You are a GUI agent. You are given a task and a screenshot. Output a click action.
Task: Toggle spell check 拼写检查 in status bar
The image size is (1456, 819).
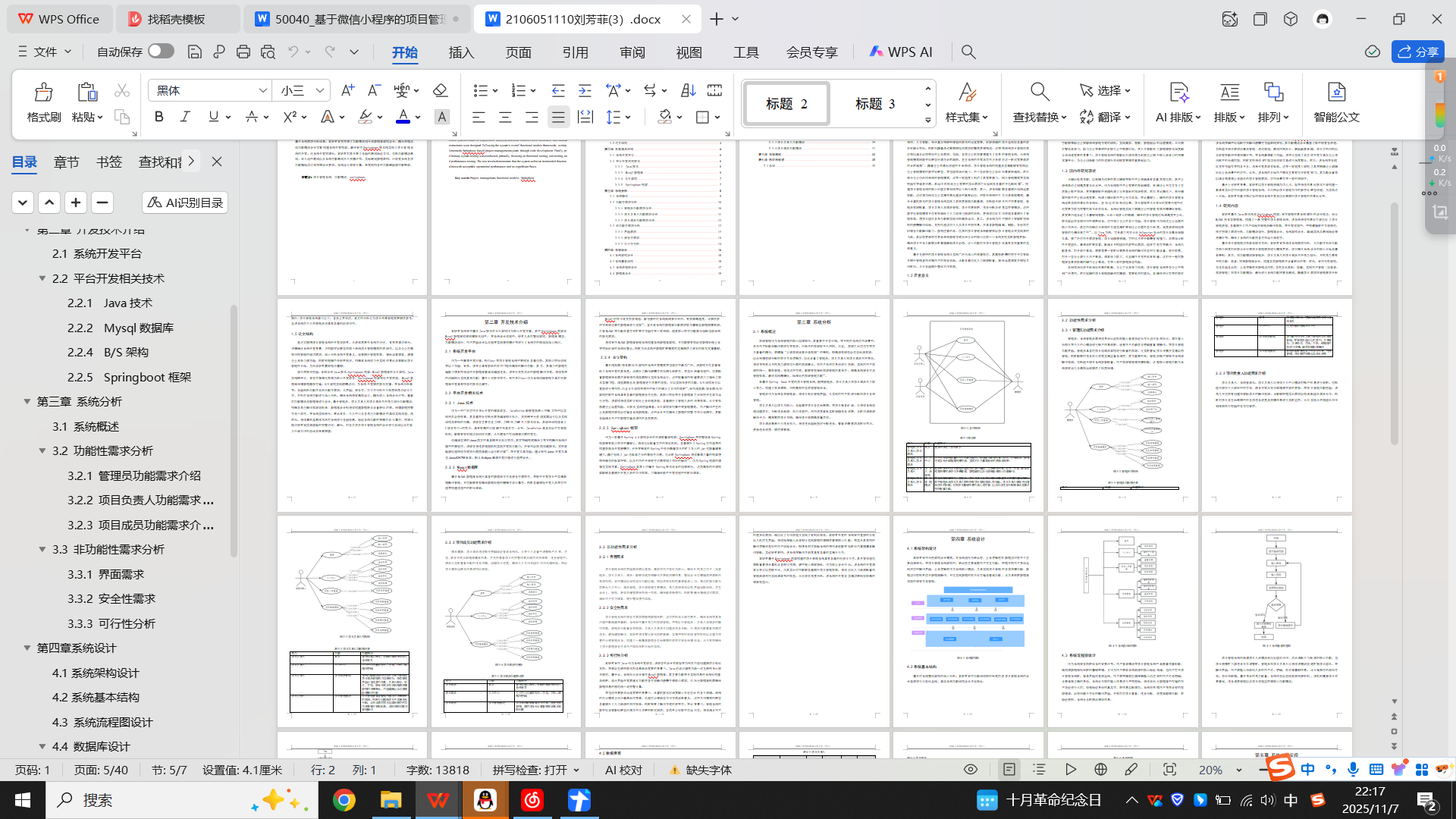529,770
